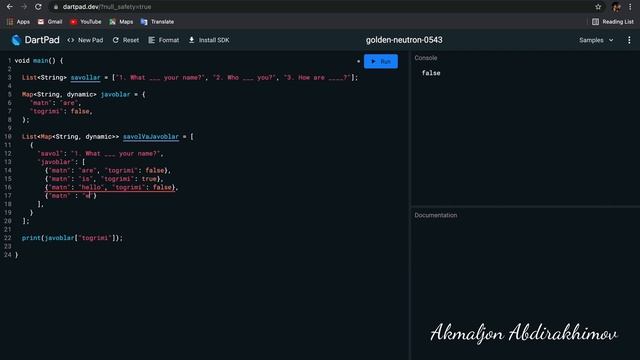Run the code with Run button
This screenshot has height=360, width=640.
(381, 61)
